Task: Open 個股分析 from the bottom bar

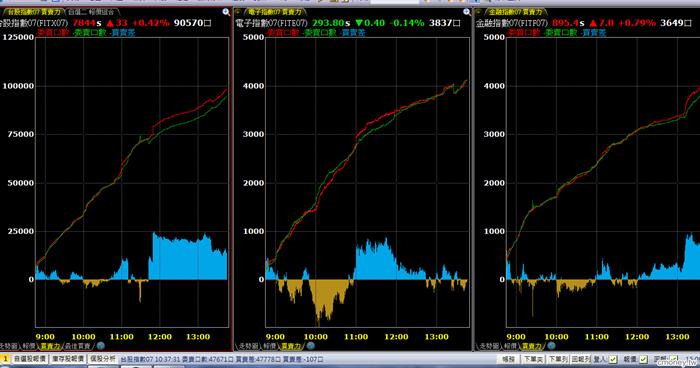Action: (103, 359)
